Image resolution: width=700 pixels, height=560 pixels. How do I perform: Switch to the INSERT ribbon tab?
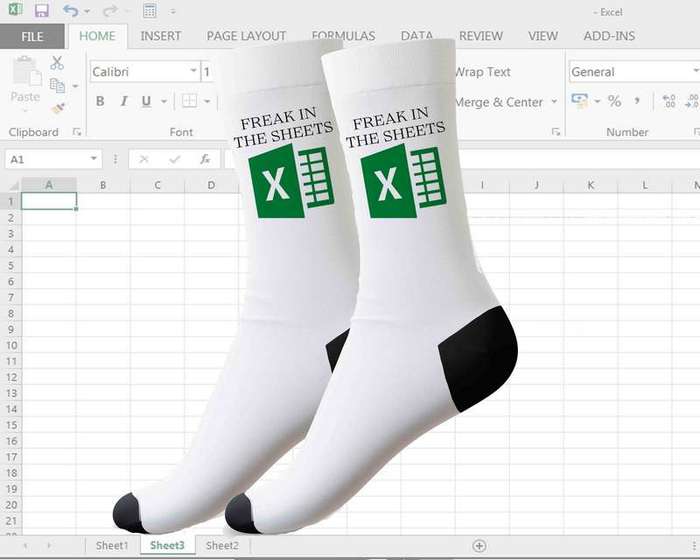(161, 36)
